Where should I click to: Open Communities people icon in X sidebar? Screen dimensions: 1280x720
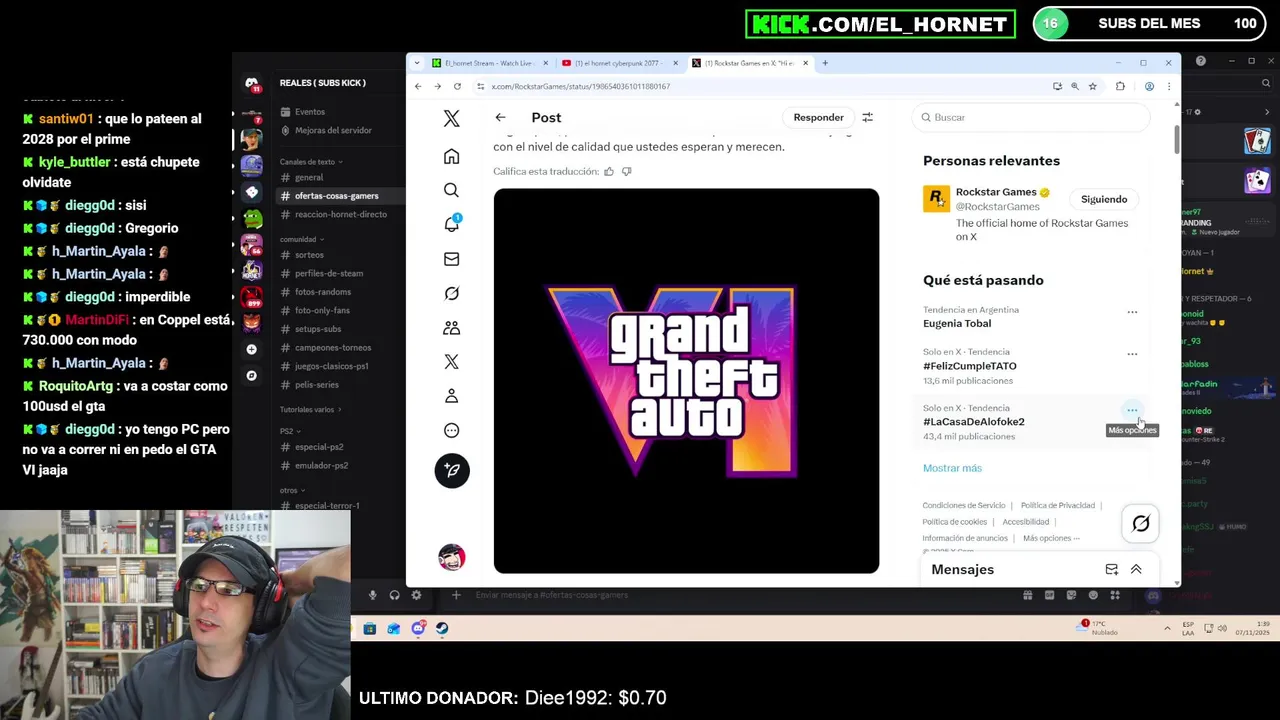click(x=451, y=328)
